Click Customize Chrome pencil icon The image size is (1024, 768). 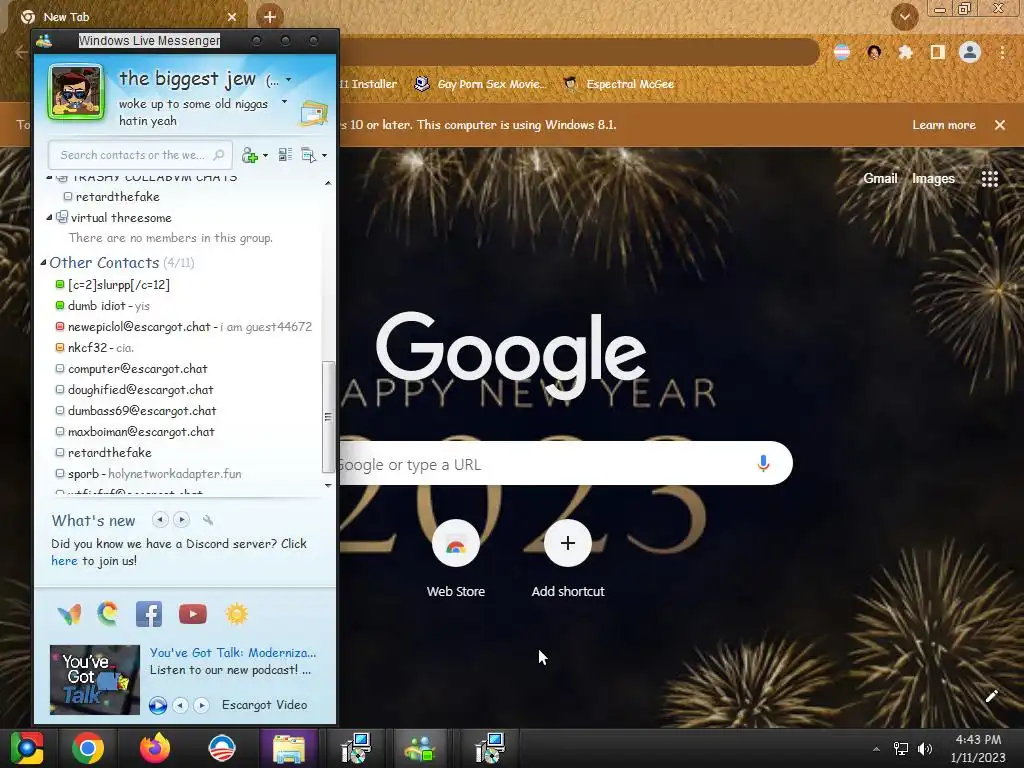[x=991, y=696]
